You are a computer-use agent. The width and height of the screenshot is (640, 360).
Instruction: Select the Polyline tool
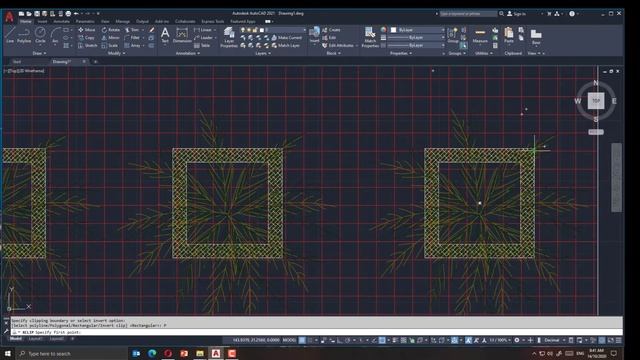[24, 35]
